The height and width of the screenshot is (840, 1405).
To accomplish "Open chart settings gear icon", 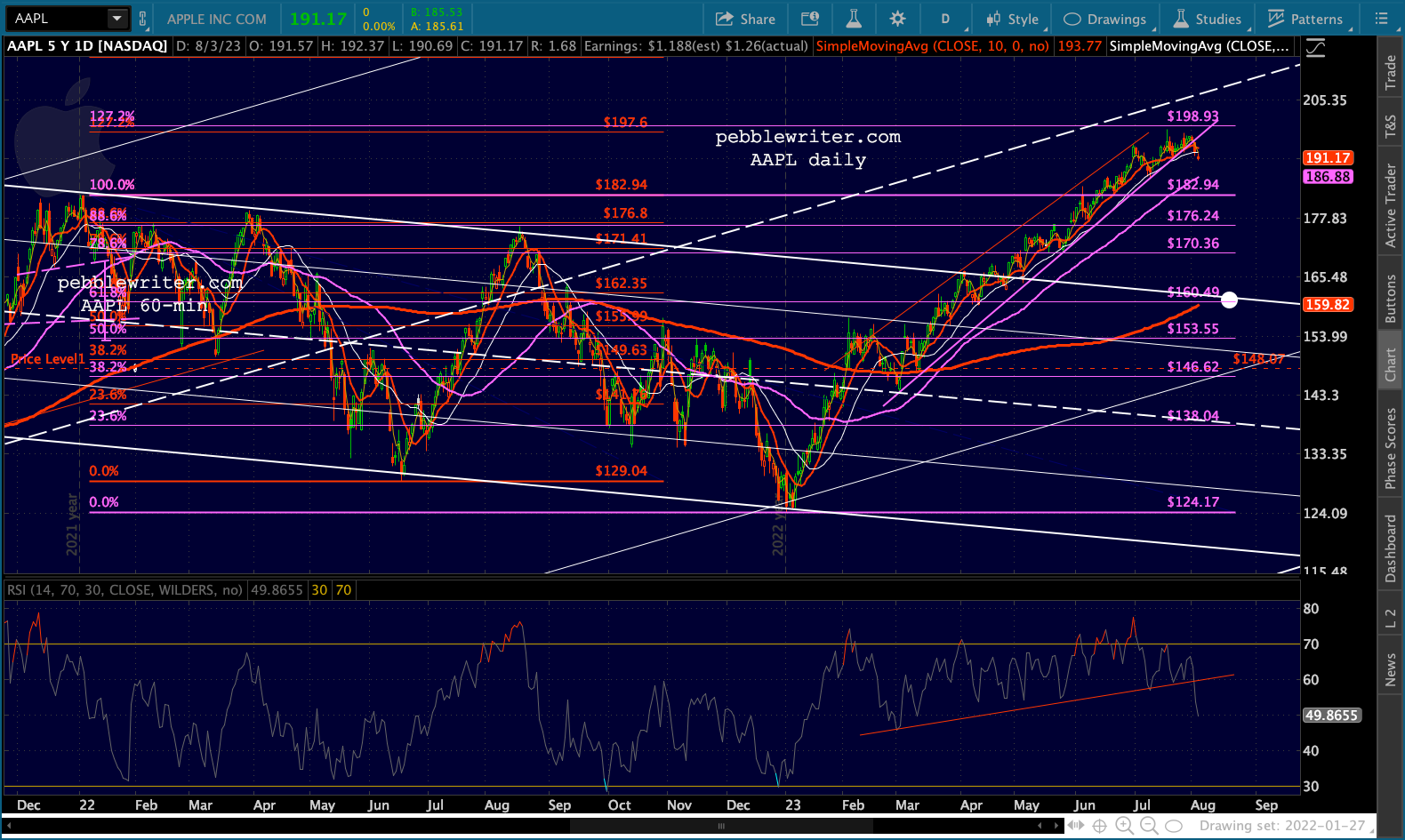I will pyautogui.click(x=897, y=19).
